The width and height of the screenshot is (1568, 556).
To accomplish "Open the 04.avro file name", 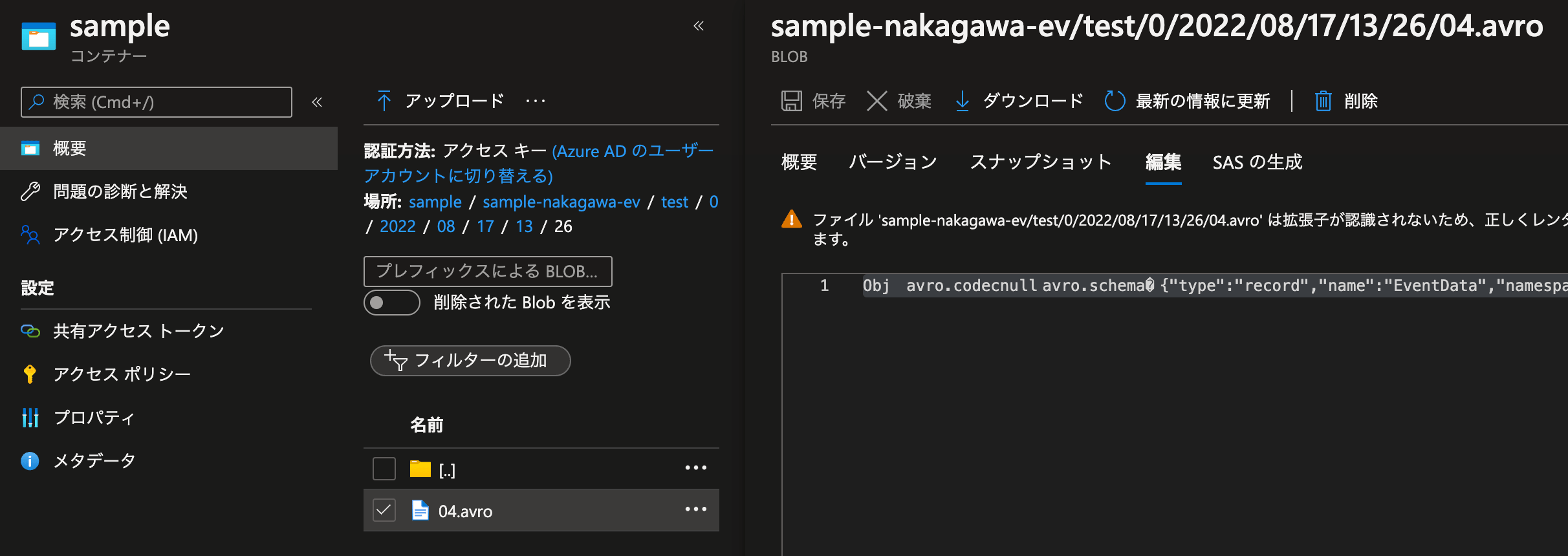I will coord(465,511).
